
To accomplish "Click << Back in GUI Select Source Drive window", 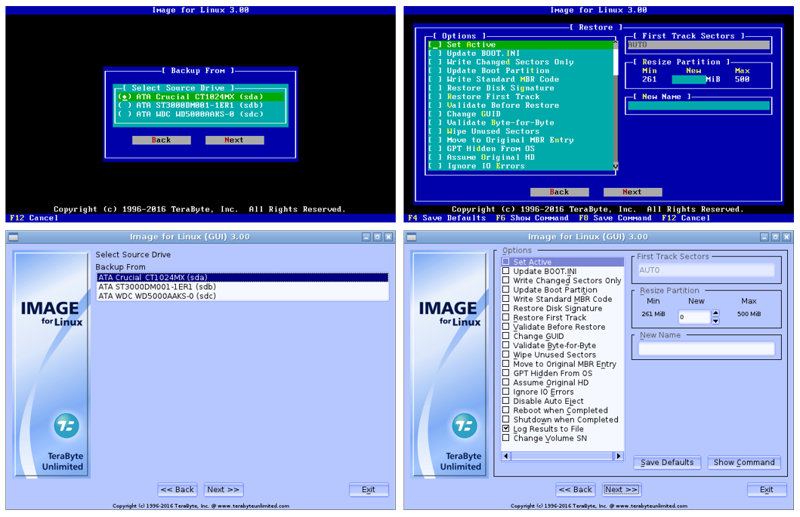I will point(177,489).
